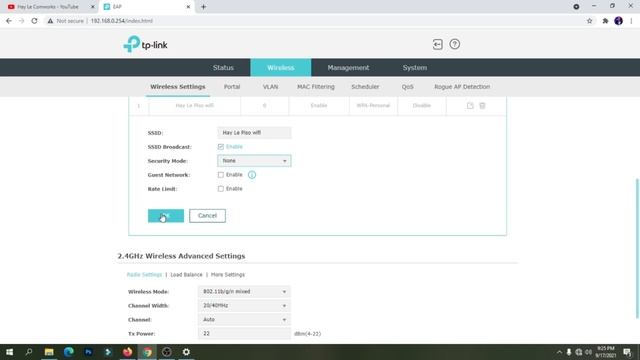Open Scheduler sub-tab
This screenshot has width=640, height=360.
(x=365, y=87)
